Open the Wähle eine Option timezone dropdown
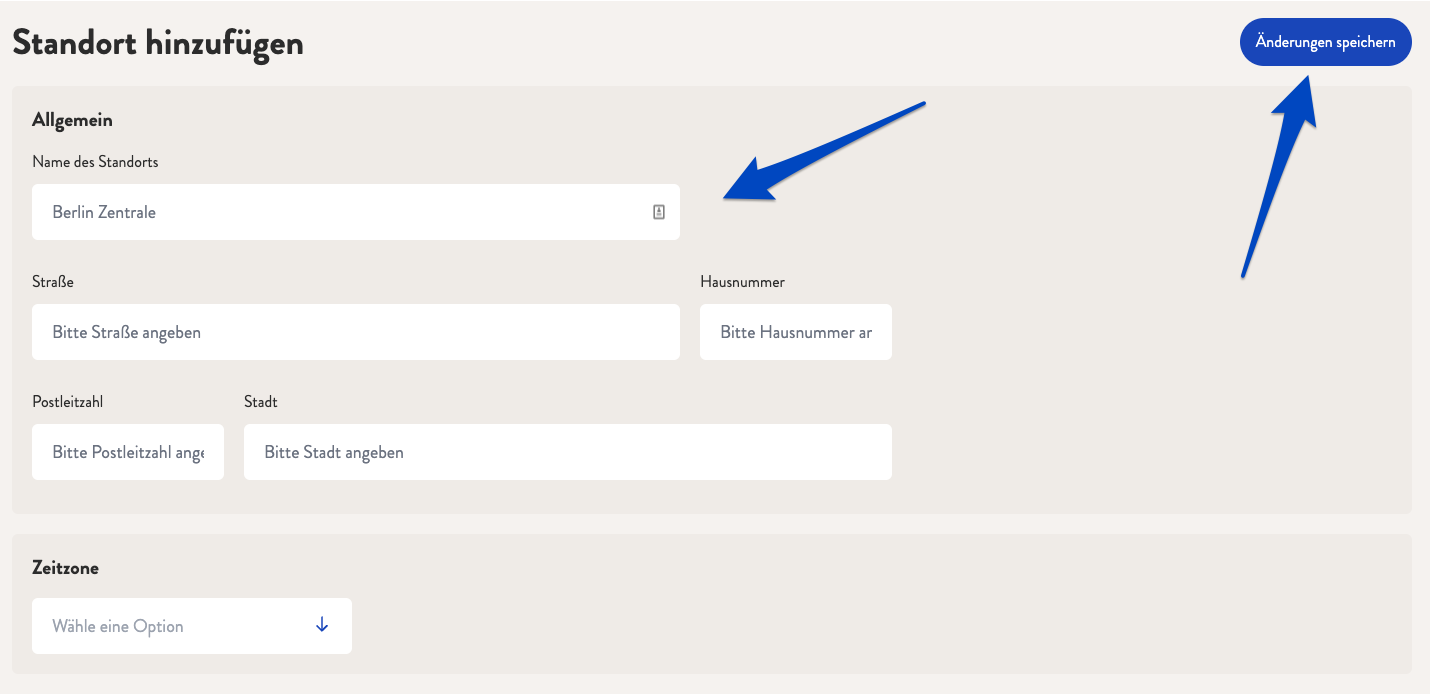This screenshot has height=695, width=1430. [x=192, y=626]
